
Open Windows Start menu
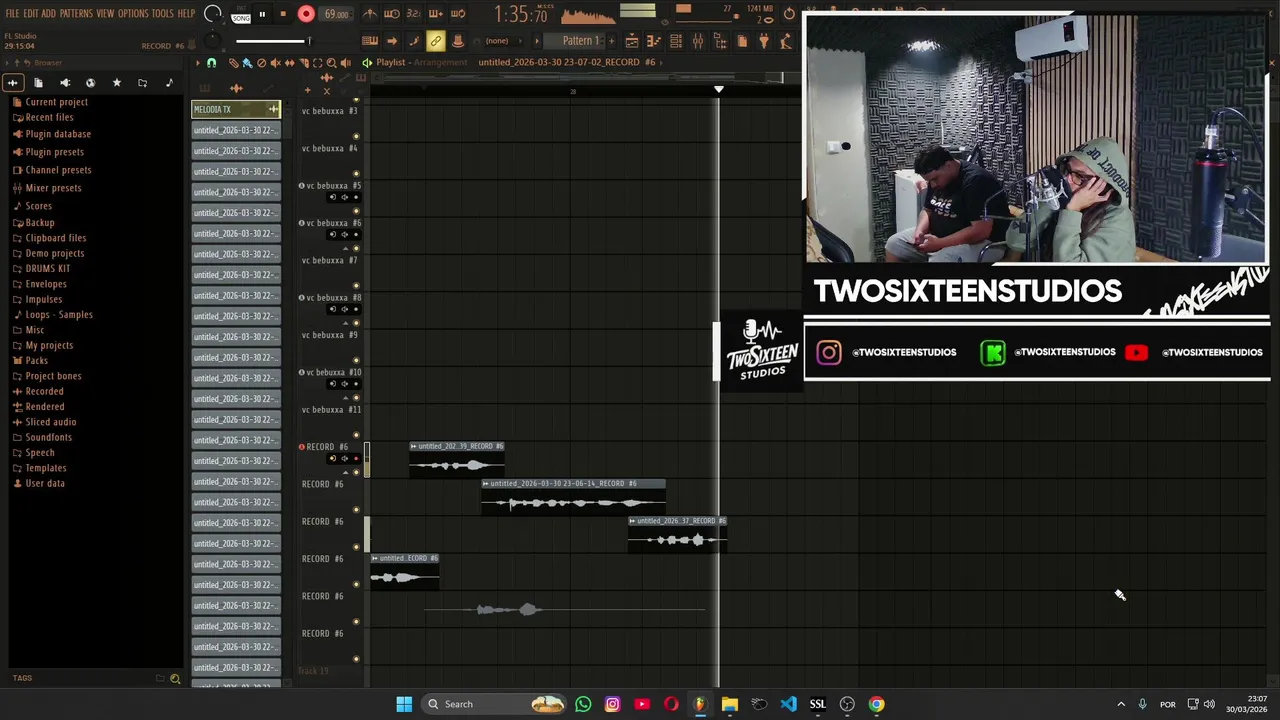404,704
